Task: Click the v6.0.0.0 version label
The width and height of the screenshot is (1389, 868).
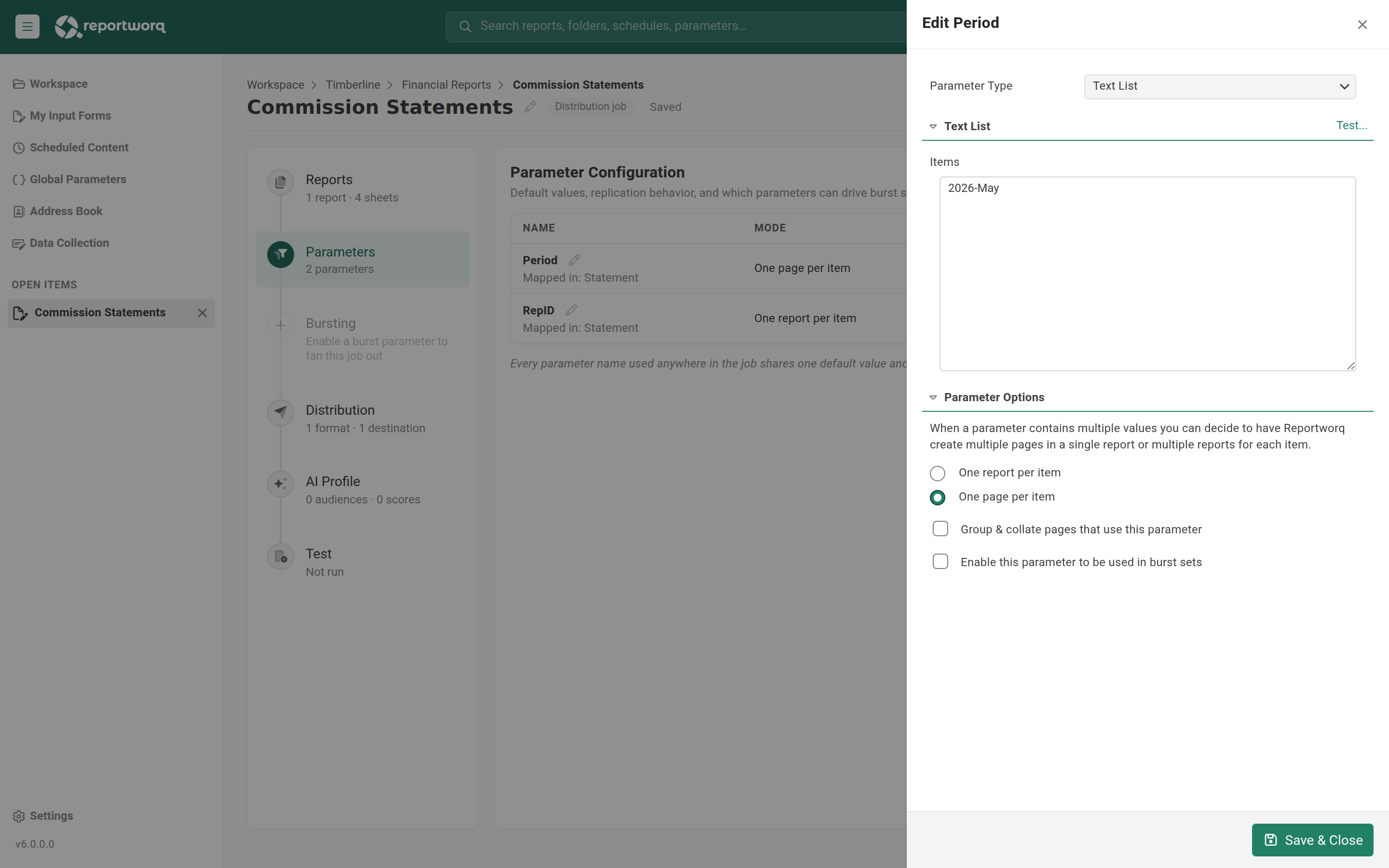Action: (34, 844)
